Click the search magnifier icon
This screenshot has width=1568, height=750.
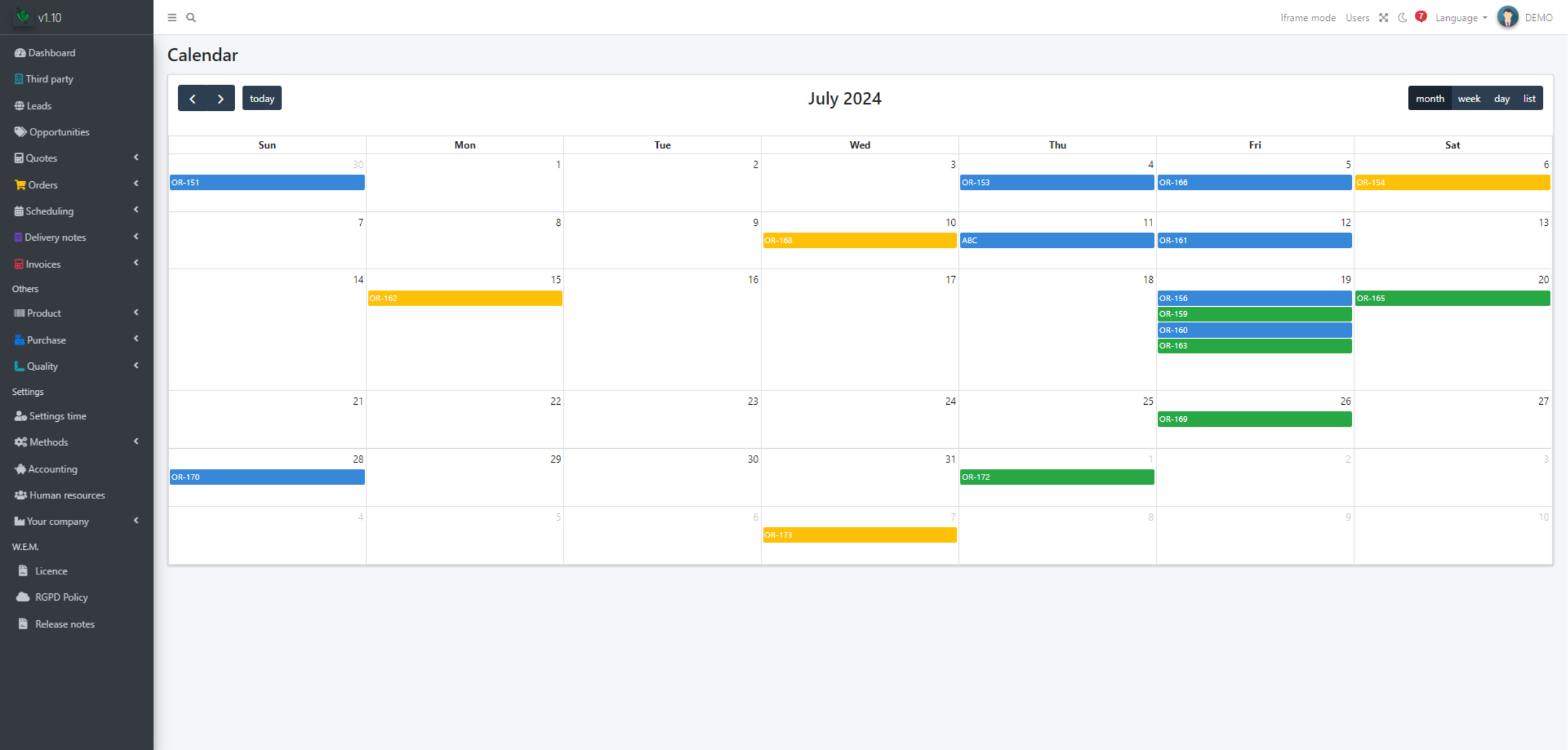tap(192, 17)
